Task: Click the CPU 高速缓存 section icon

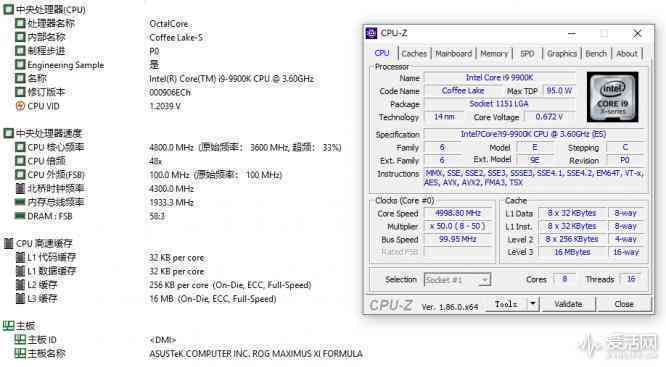Action: pos(8,243)
